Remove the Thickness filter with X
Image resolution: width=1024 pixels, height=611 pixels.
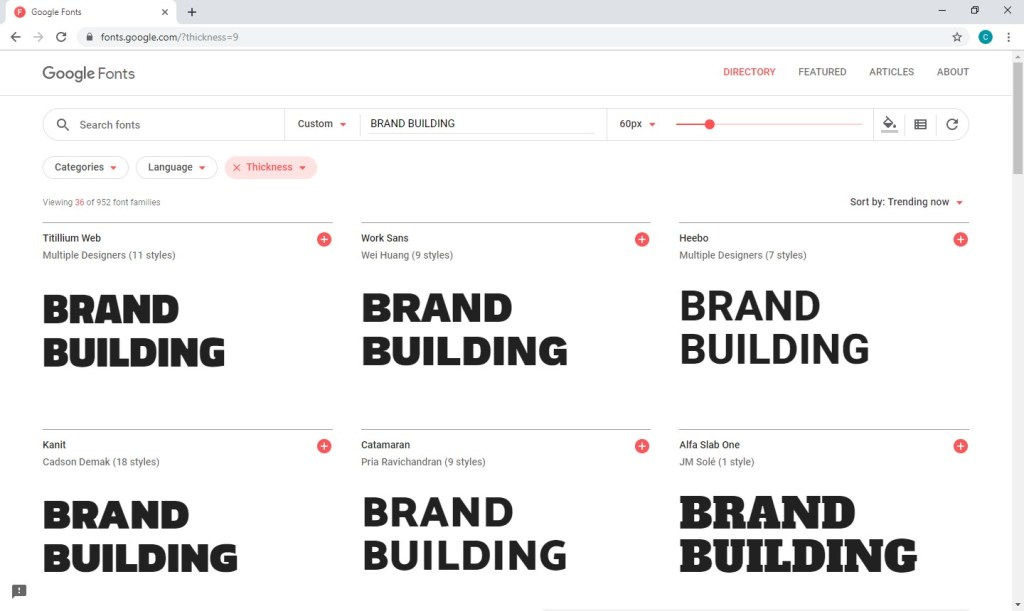237,168
